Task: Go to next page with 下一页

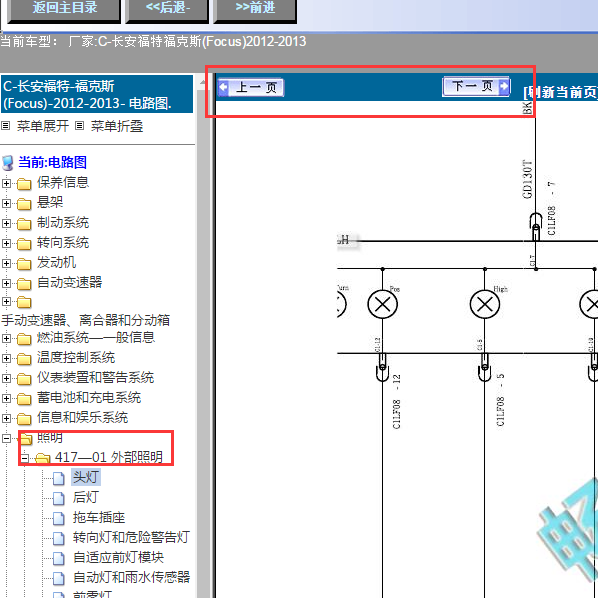Action: 476,86
